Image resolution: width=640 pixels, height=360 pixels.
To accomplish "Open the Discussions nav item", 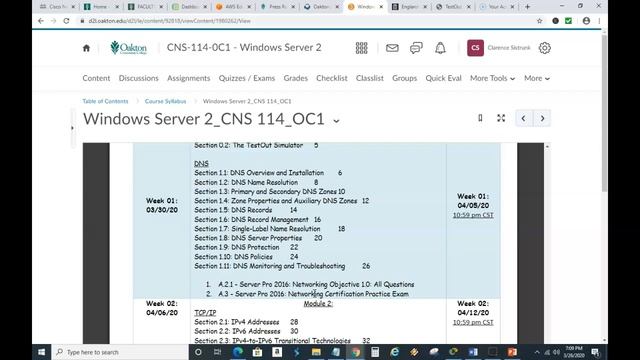I will 138,78.
